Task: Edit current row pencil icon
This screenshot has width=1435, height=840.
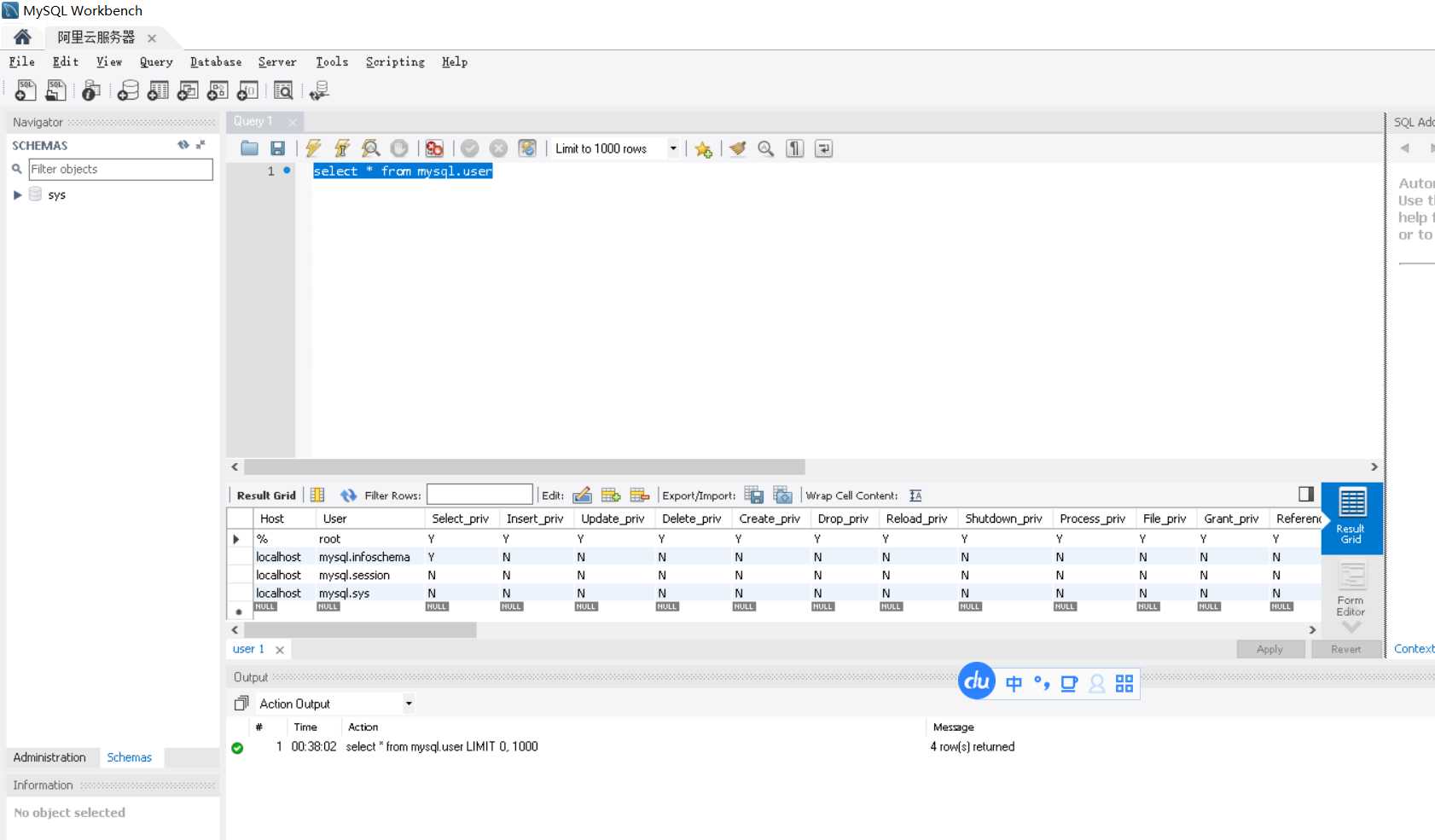Action: pos(583,495)
